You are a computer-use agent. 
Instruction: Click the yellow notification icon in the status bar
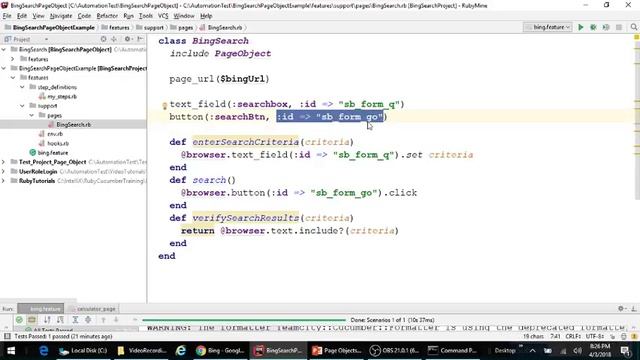point(634,336)
